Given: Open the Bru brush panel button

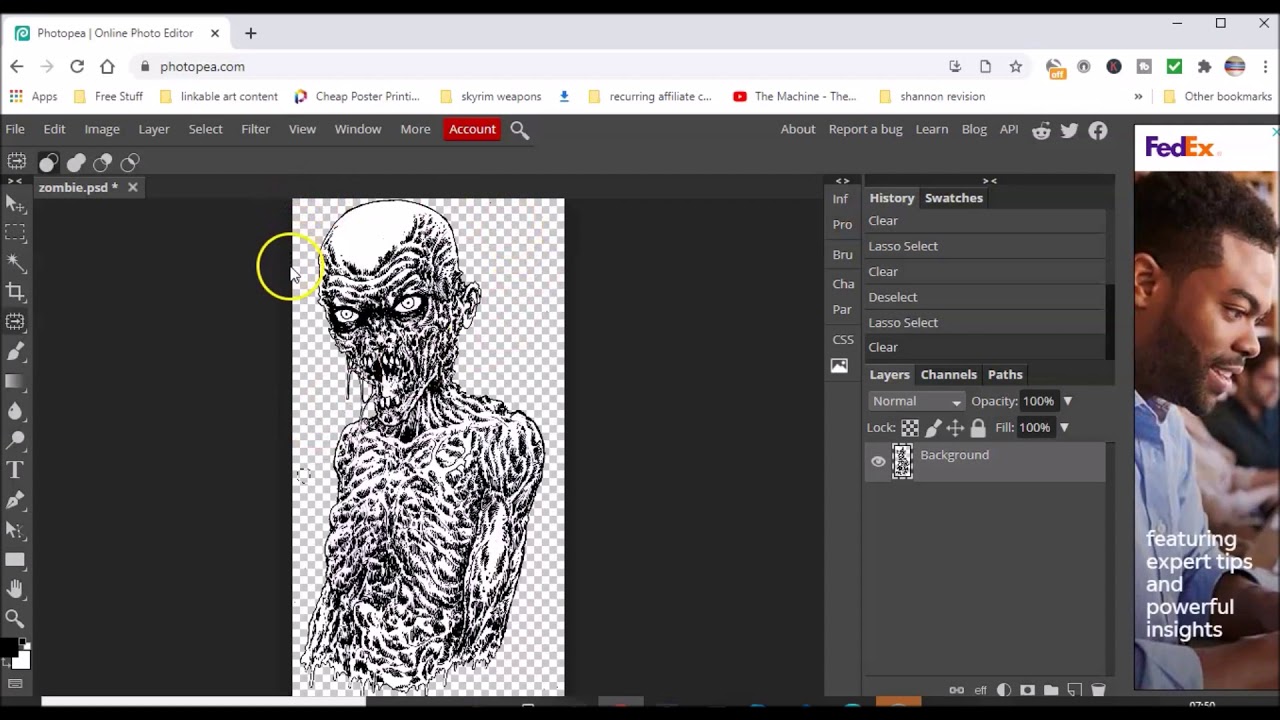Looking at the screenshot, I should [x=843, y=255].
